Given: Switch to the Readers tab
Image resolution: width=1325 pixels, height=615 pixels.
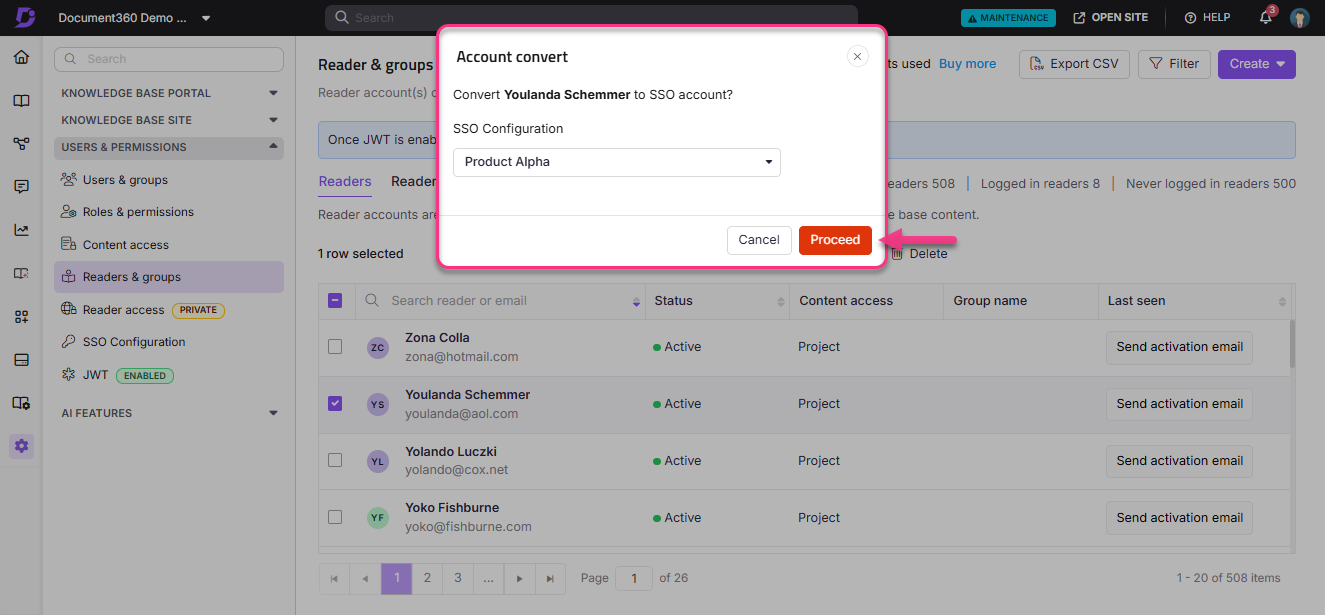Looking at the screenshot, I should (x=345, y=183).
